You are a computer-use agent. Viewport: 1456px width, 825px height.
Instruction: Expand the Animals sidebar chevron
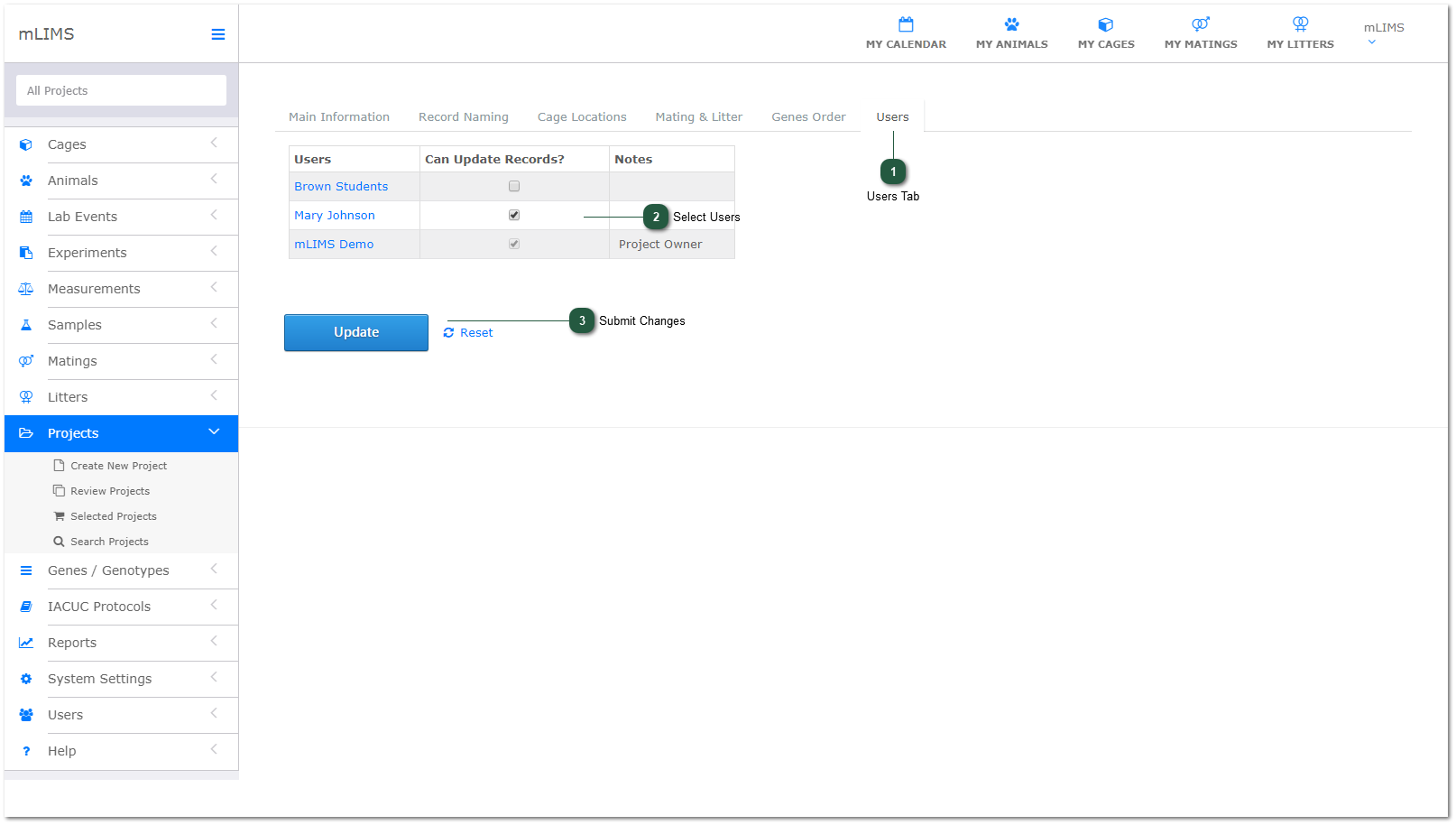click(x=214, y=180)
